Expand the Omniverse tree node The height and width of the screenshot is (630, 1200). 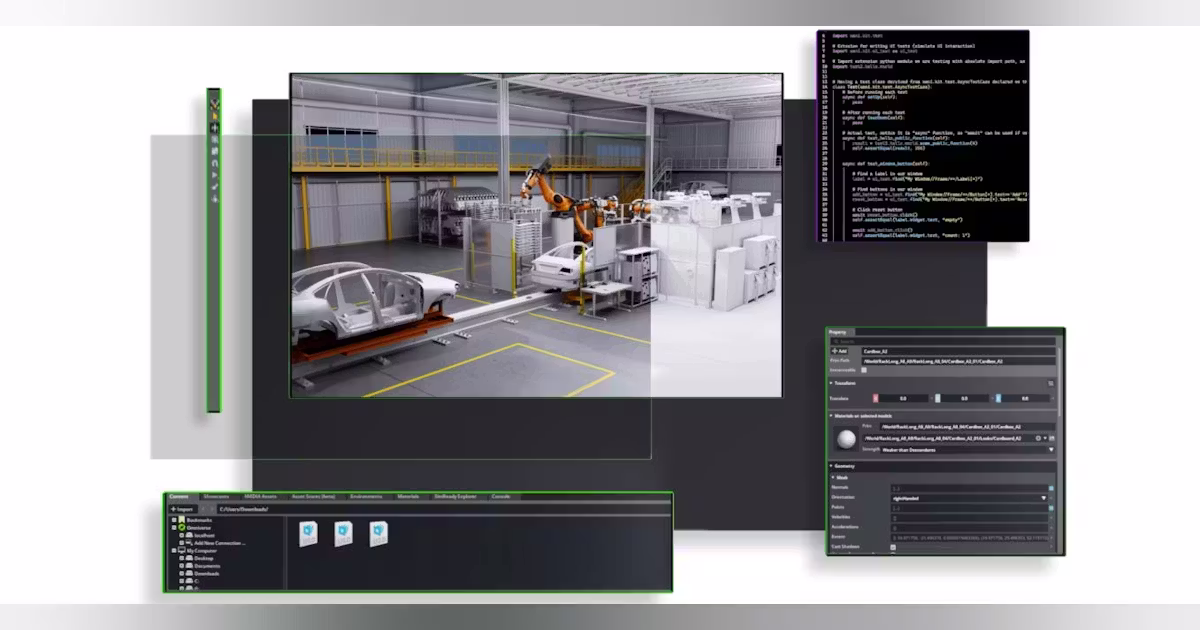tap(174, 528)
